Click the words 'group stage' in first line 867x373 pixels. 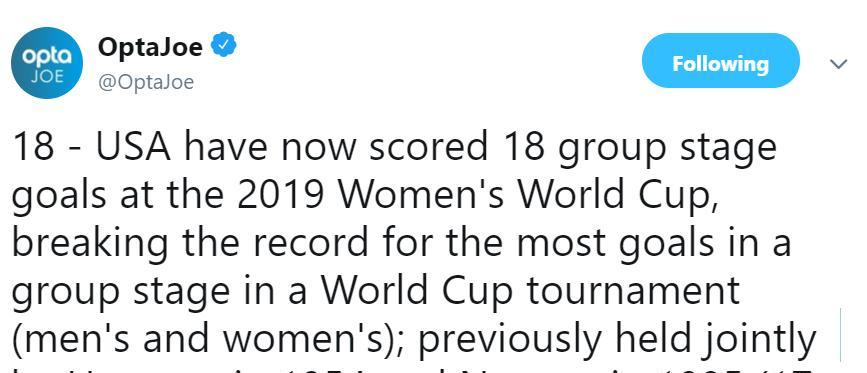667,150
